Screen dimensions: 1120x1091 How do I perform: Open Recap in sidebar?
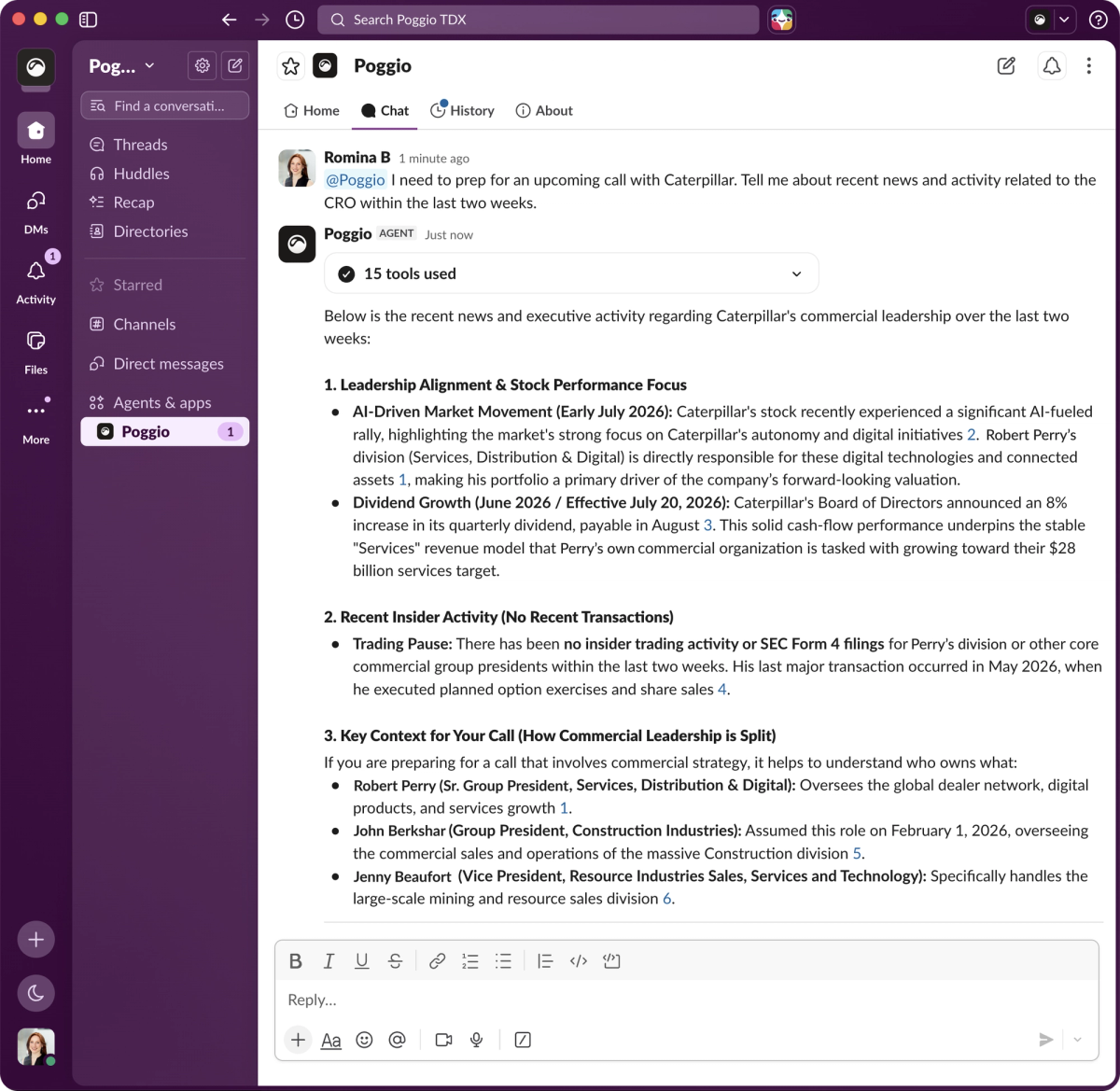click(x=133, y=203)
